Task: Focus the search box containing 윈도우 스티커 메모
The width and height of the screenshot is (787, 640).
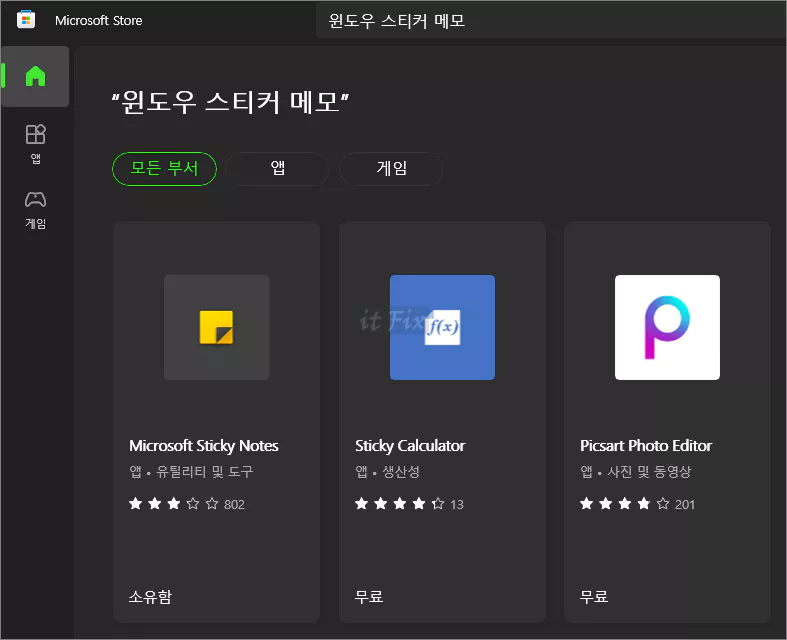Action: (551, 21)
